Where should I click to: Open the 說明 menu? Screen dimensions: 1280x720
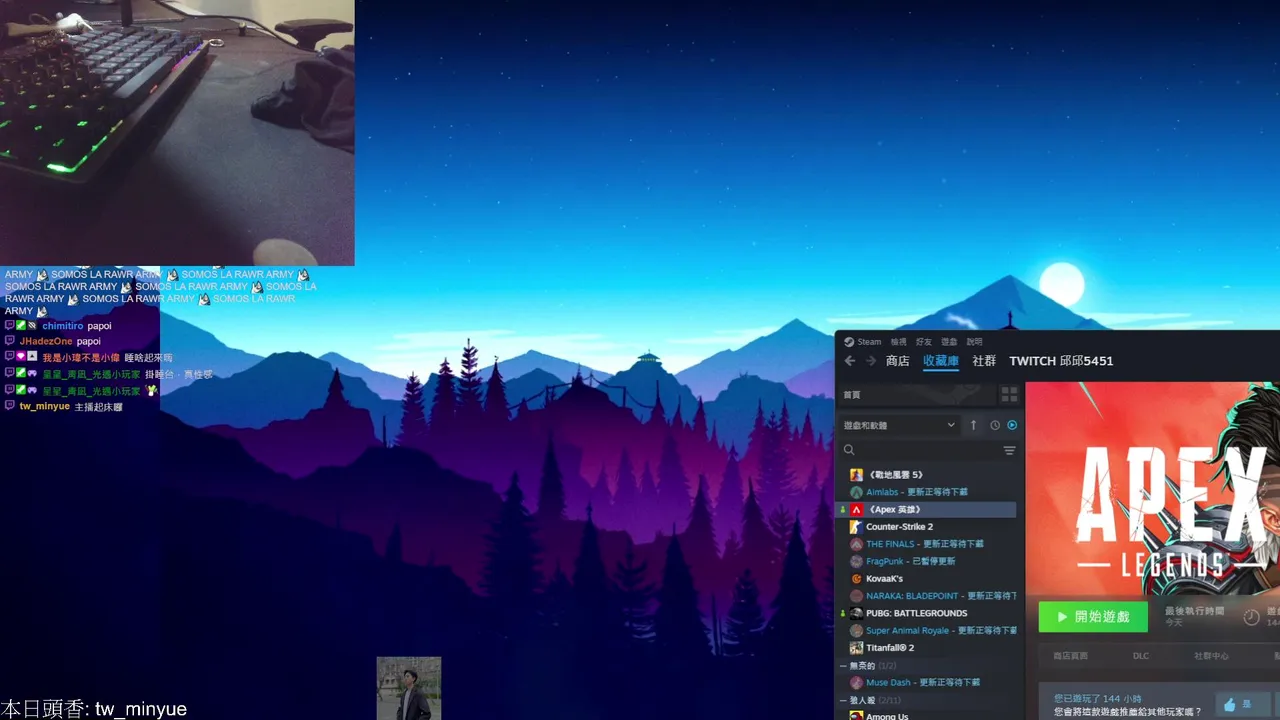pyautogui.click(x=974, y=342)
